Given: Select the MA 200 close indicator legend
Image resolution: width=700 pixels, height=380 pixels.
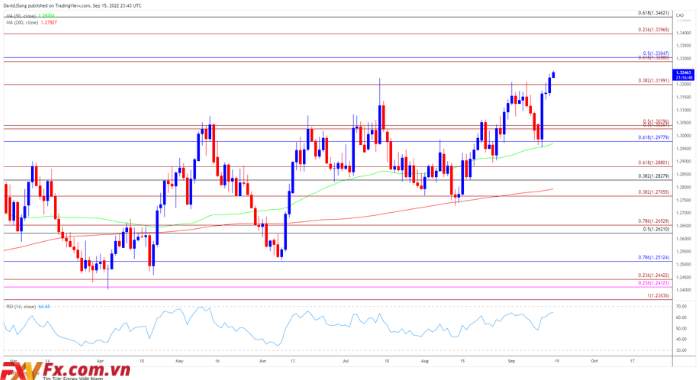Looking at the screenshot, I should (x=31, y=21).
